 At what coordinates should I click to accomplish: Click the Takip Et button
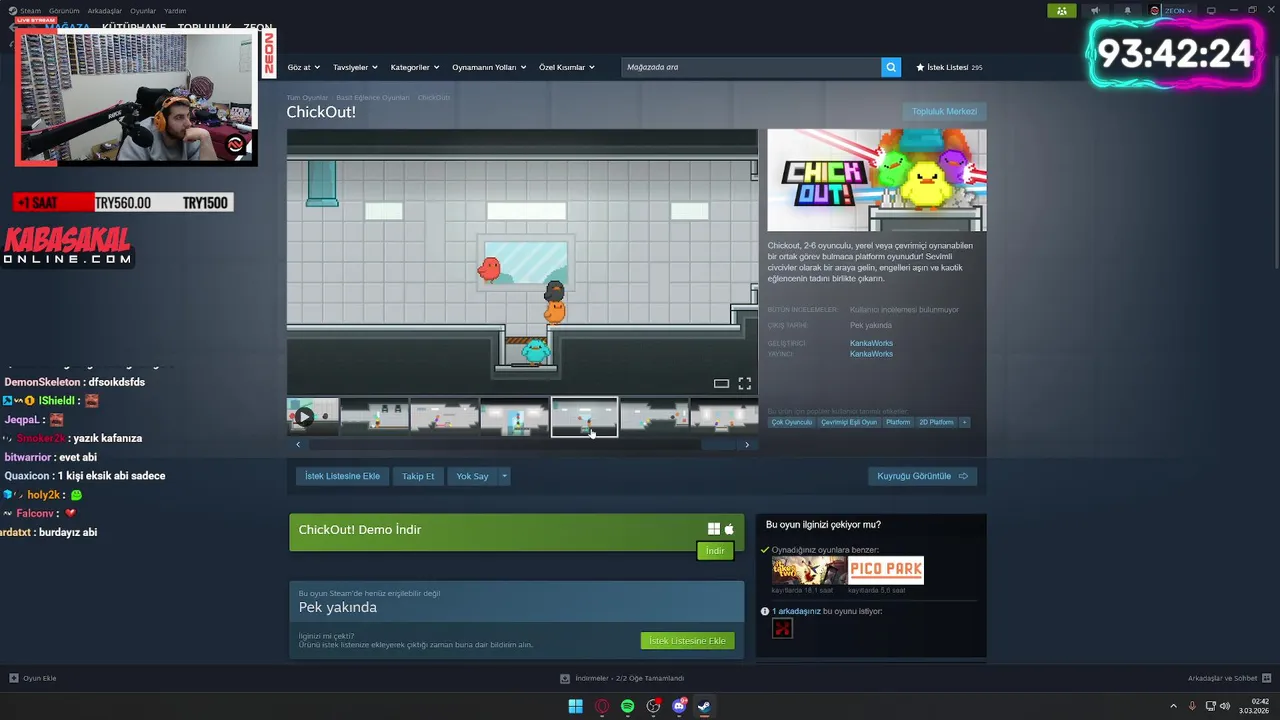click(x=418, y=476)
